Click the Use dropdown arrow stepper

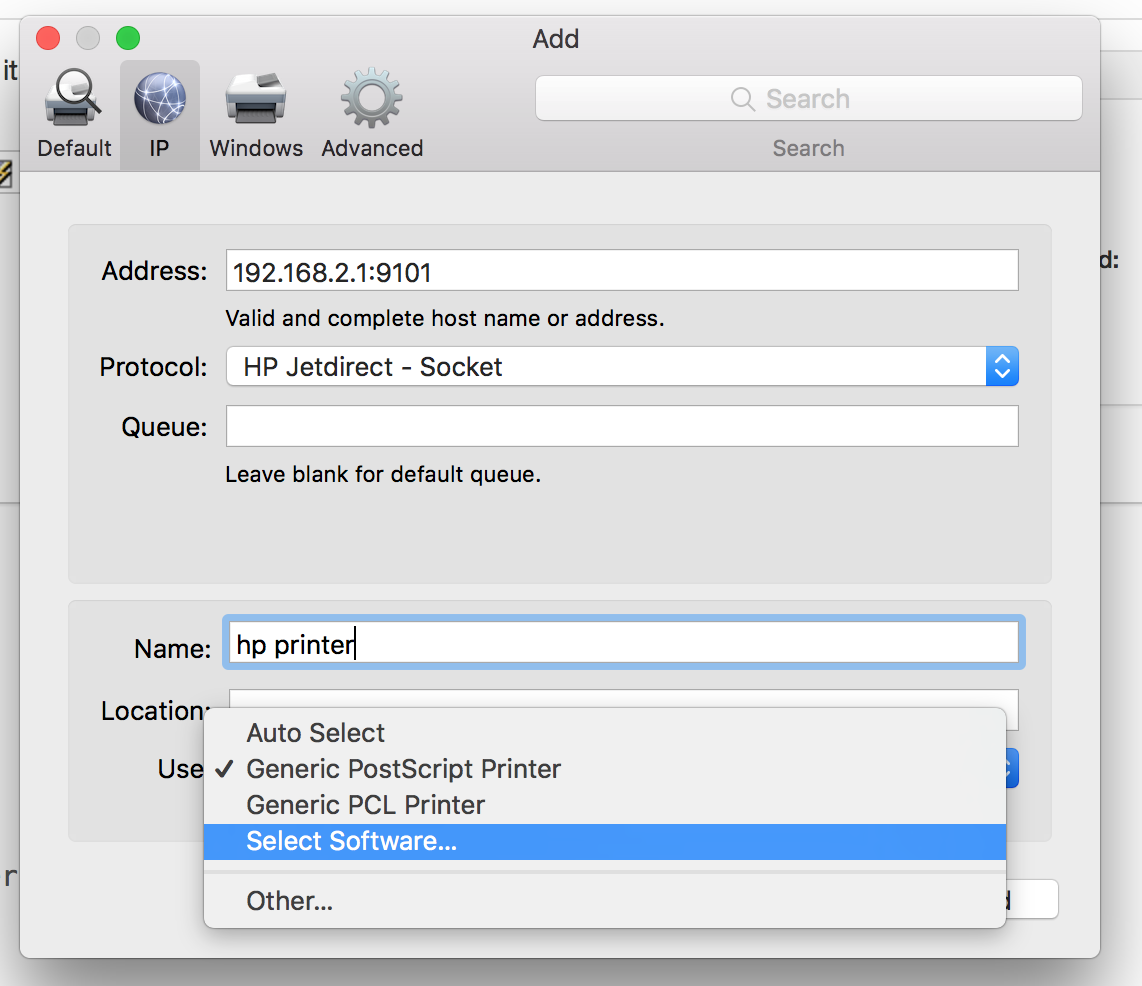tap(1011, 768)
